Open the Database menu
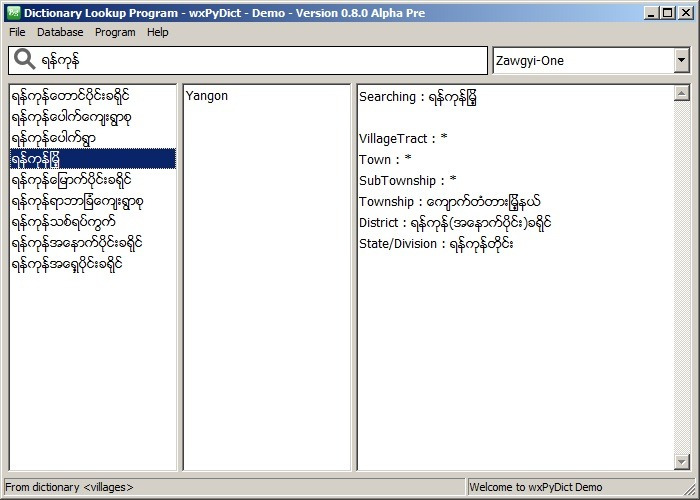Viewport: 700px width, 500px height. (x=60, y=32)
